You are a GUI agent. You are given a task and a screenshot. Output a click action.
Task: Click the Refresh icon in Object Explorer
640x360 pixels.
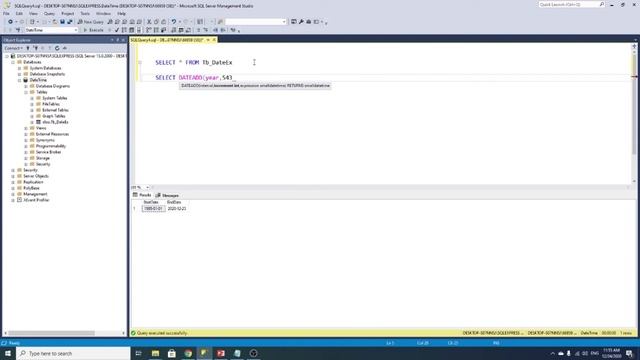pos(57,48)
